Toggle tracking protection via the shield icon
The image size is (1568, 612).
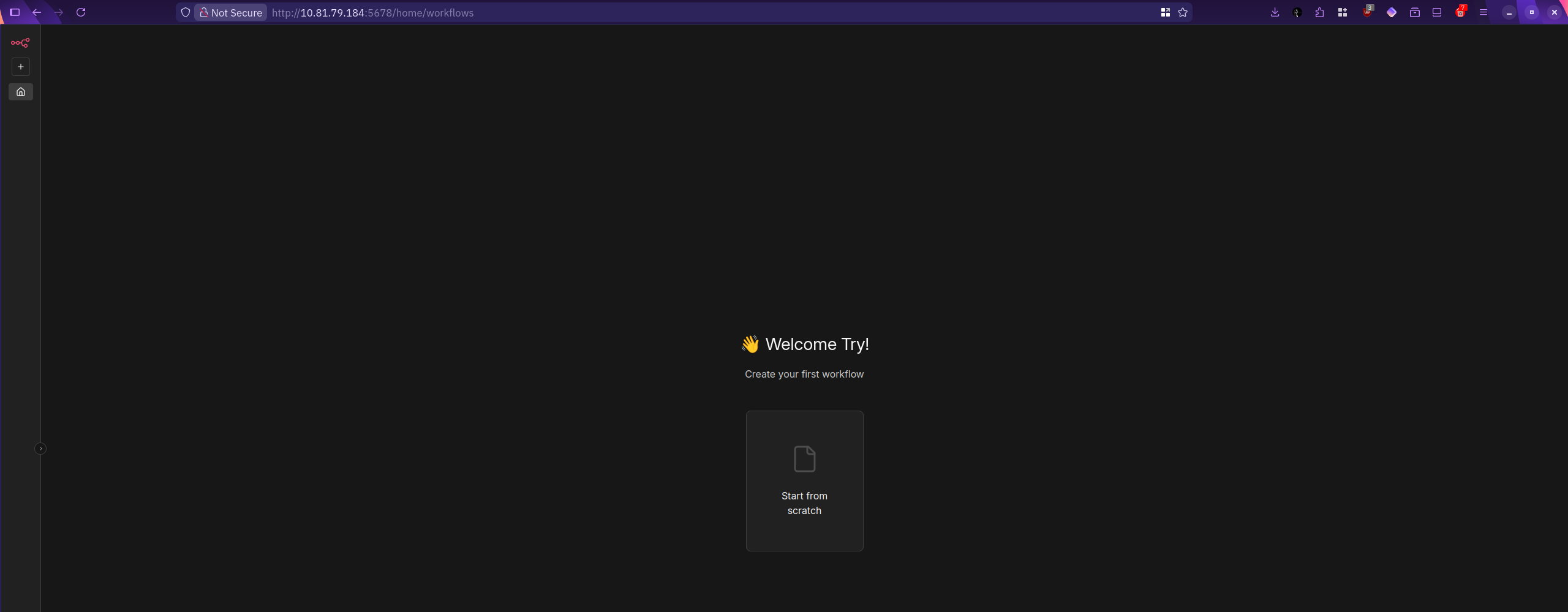(x=185, y=12)
